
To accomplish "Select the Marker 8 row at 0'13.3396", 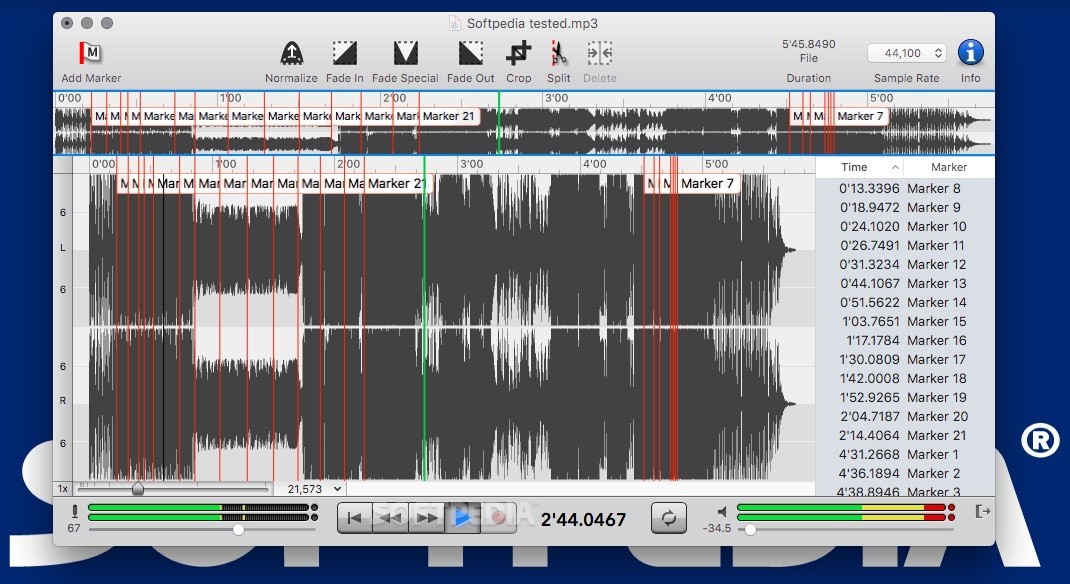I will click(x=905, y=188).
